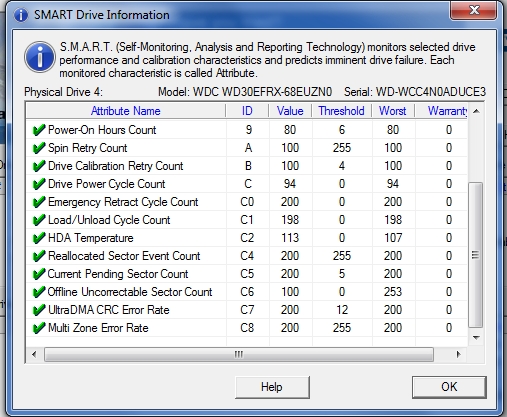Click the horizontal scrollbar left arrow
507x417 pixels.
pyautogui.click(x=34, y=354)
